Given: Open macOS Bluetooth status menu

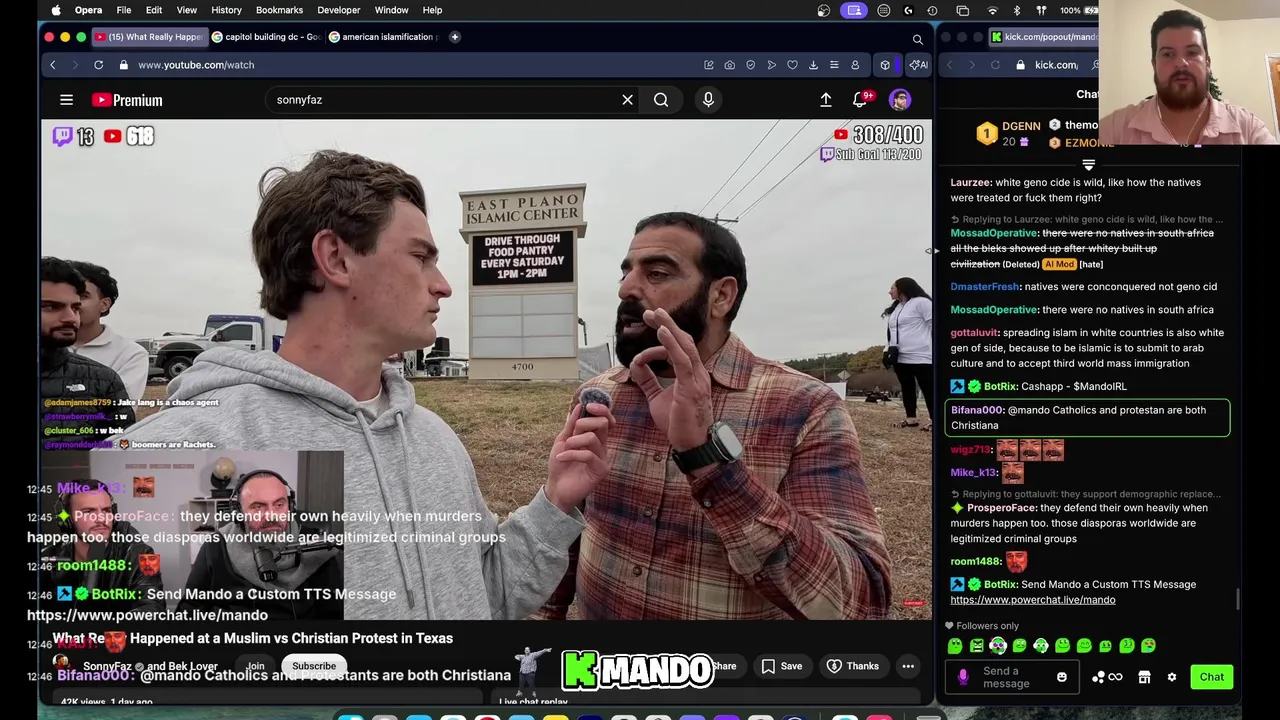Looking at the screenshot, I should (x=1017, y=10).
